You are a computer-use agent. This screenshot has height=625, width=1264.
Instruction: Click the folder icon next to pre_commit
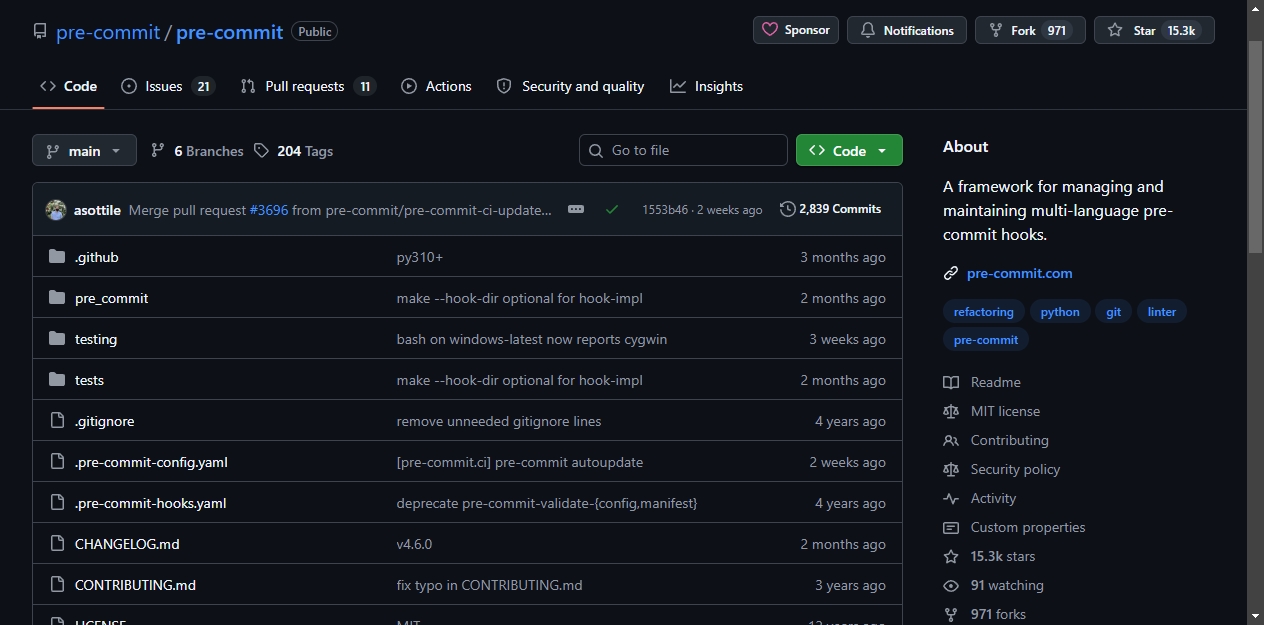(57, 298)
